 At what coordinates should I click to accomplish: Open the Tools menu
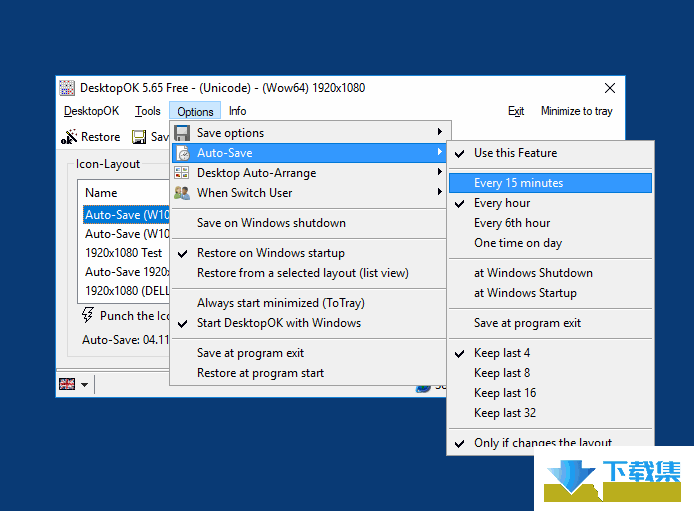[147, 111]
